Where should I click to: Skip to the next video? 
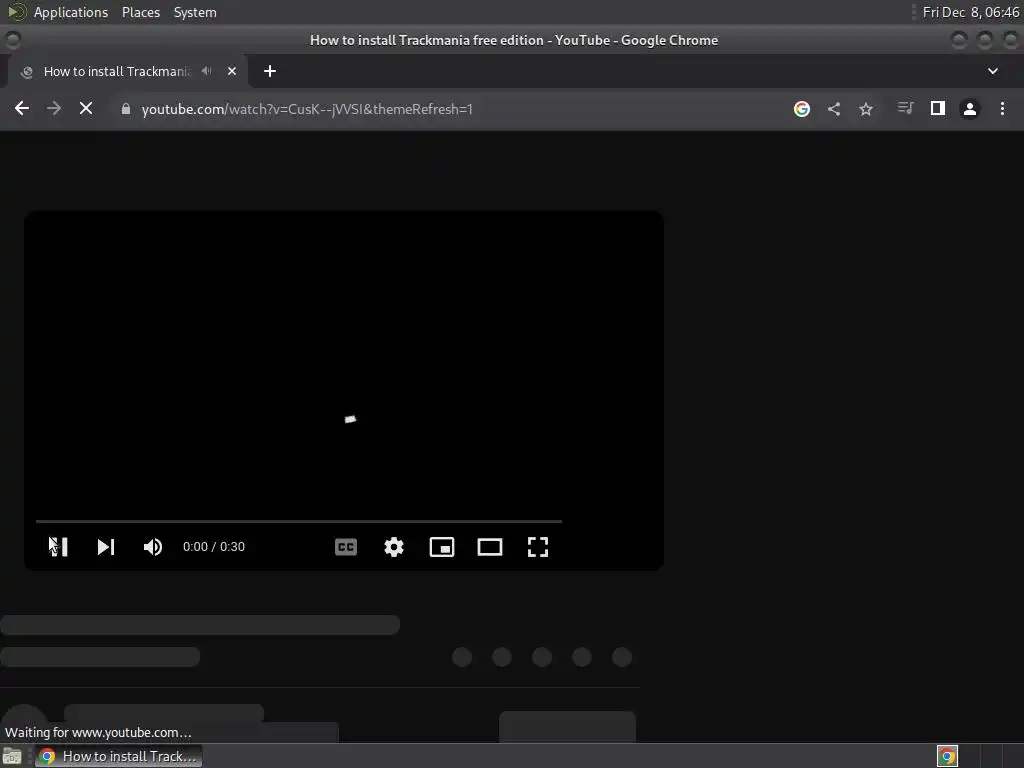tap(106, 547)
